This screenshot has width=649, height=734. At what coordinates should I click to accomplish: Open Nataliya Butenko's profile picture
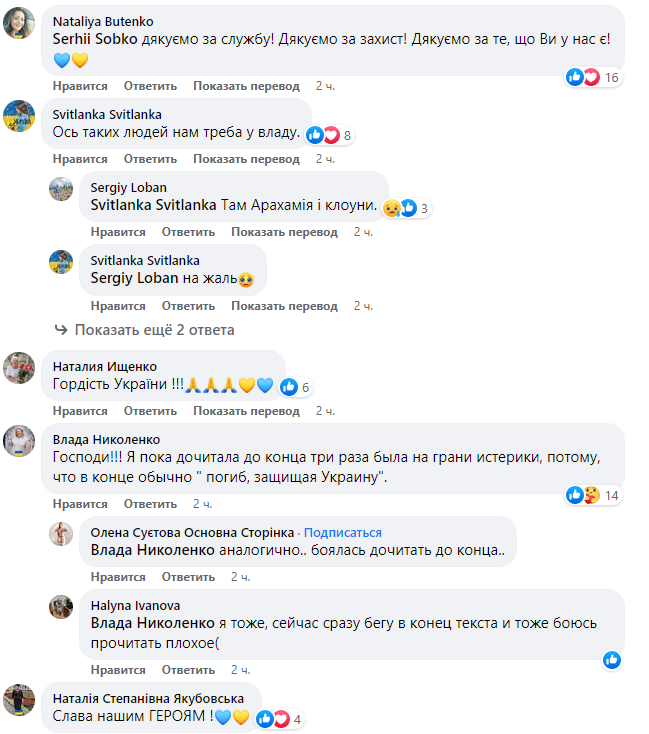(20, 25)
